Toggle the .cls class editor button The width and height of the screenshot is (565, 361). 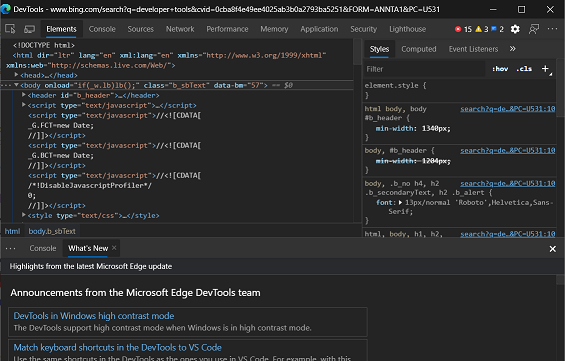[524, 69]
